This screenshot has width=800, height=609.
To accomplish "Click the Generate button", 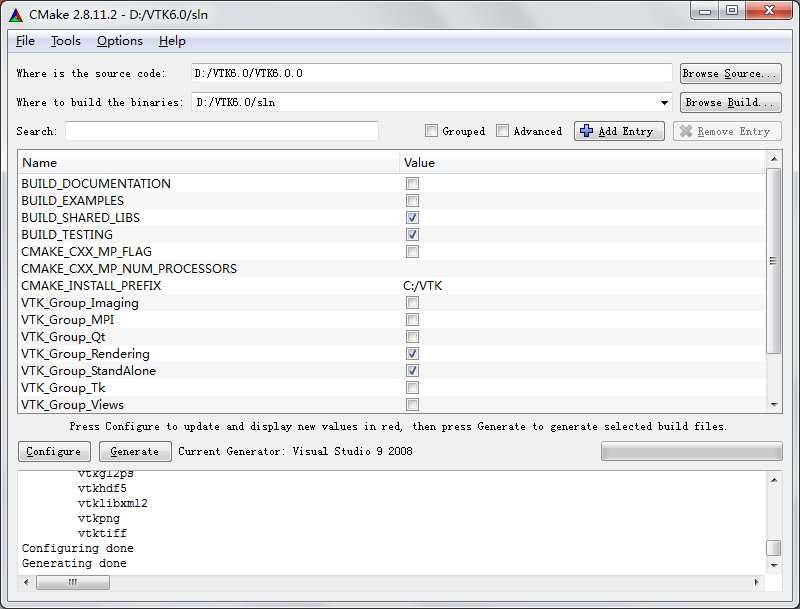I will [135, 451].
